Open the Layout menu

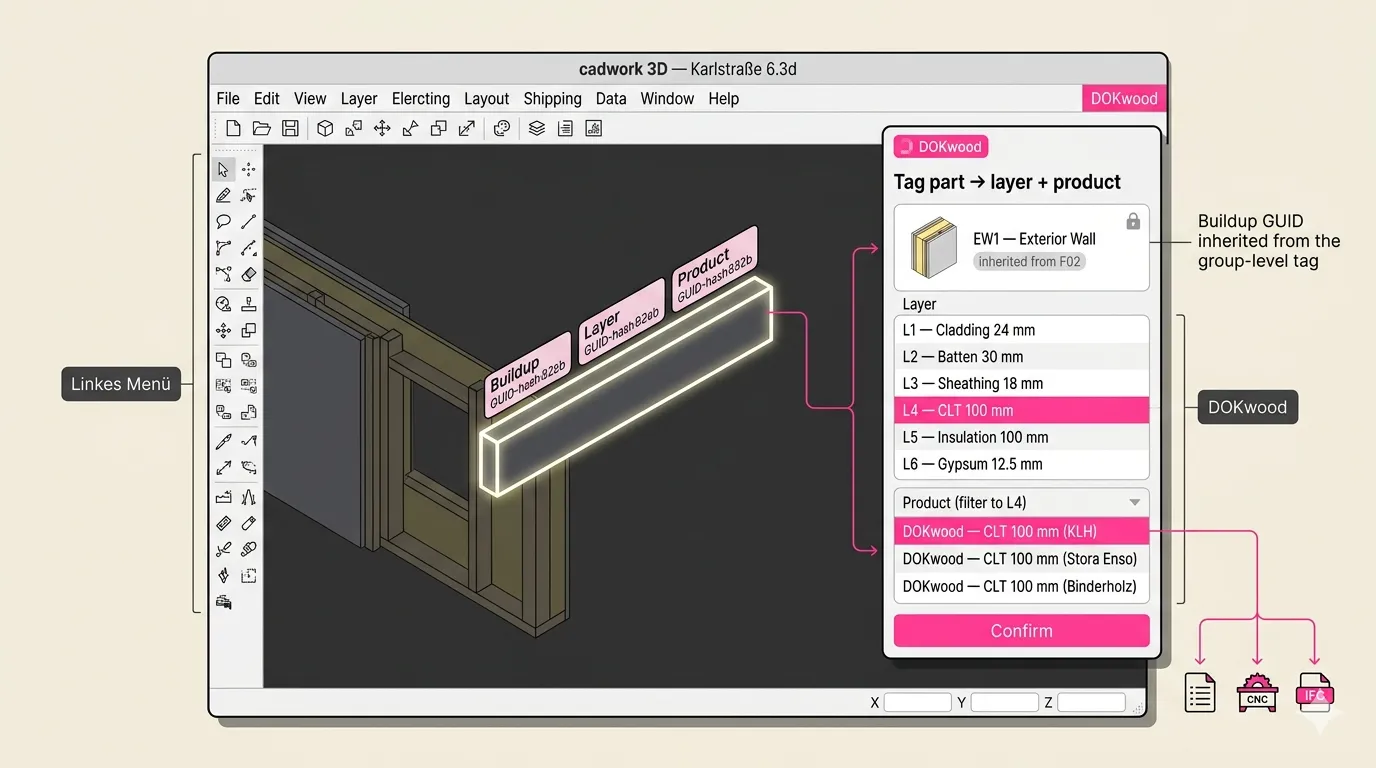[x=487, y=98]
